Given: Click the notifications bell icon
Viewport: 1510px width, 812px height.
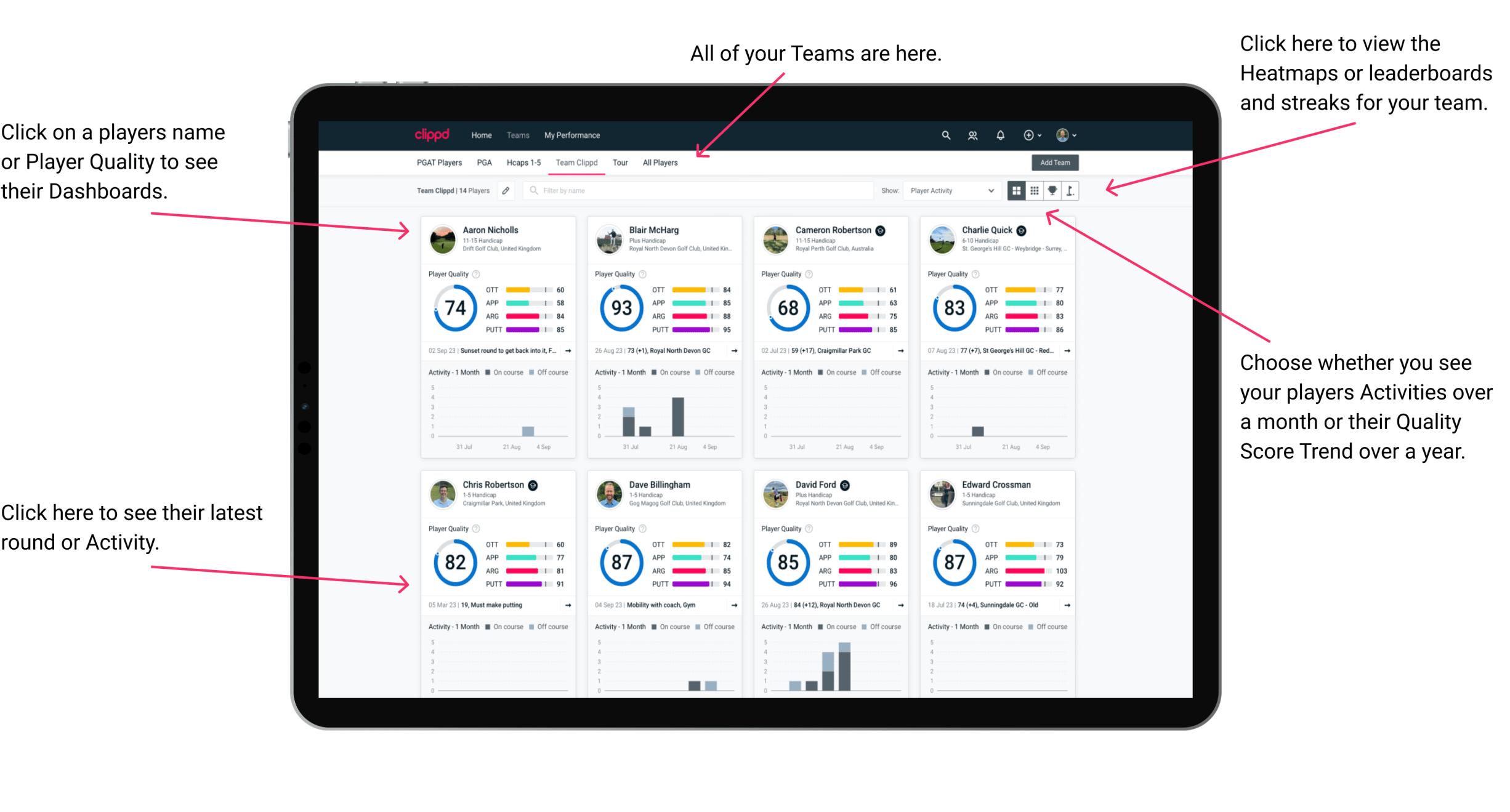Looking at the screenshot, I should 1001,134.
